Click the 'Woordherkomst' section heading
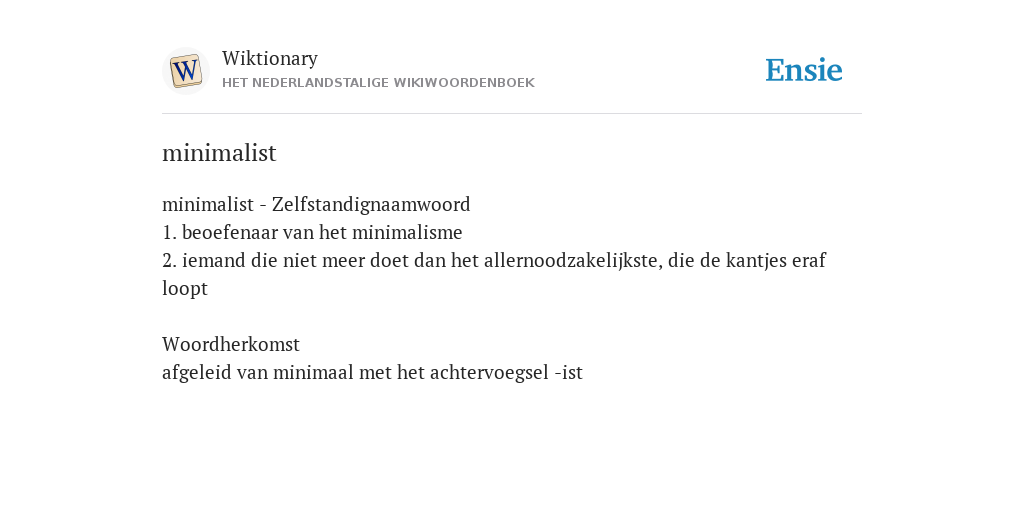This screenshot has height=512, width=1024. coord(231,344)
